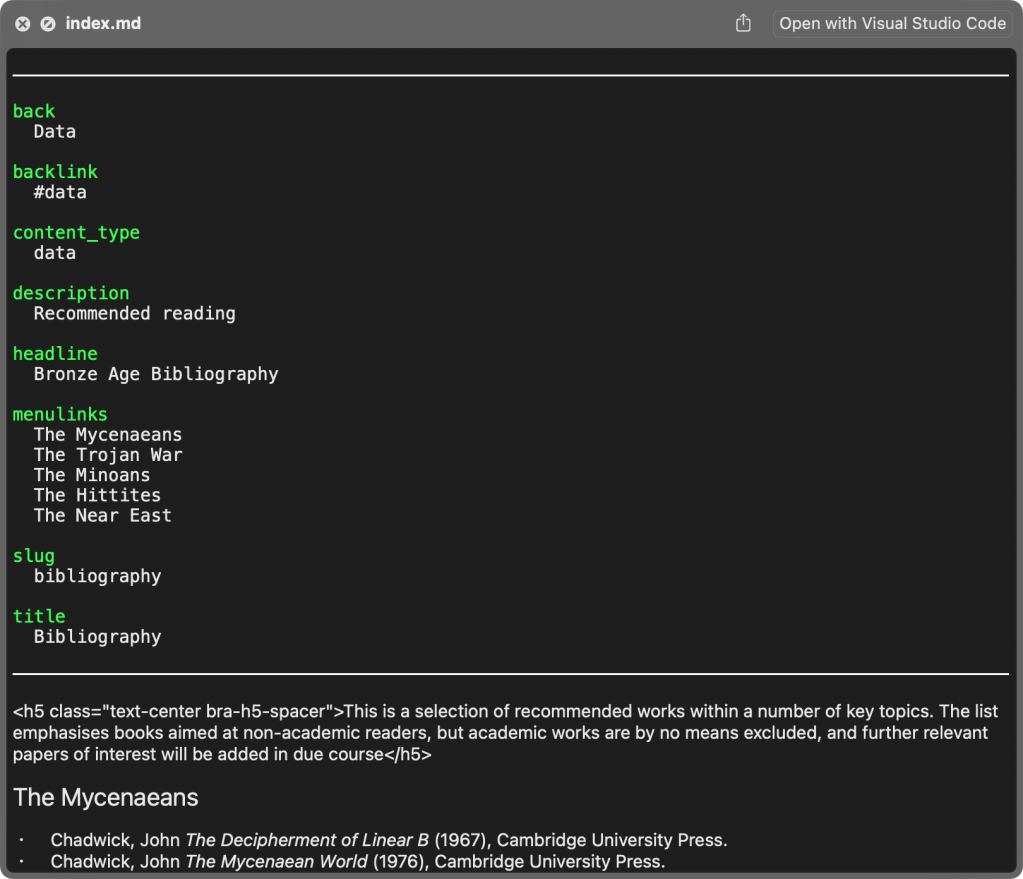Viewport: 1023px width, 879px height.
Task: Select The Hittites menu link
Action: (x=96, y=494)
